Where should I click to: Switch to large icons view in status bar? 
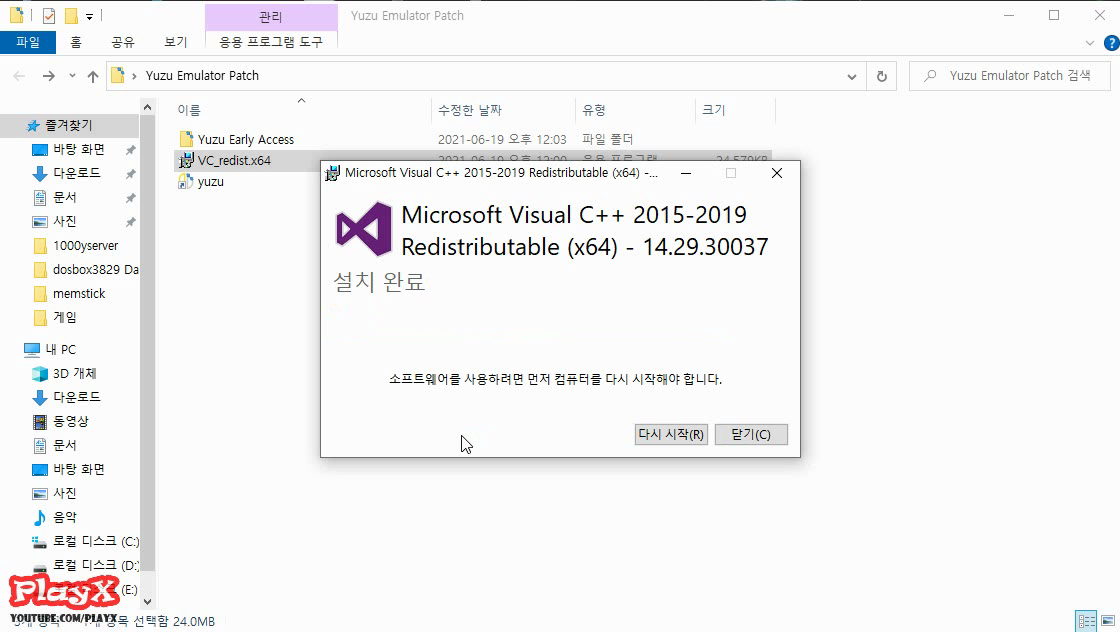point(1108,621)
